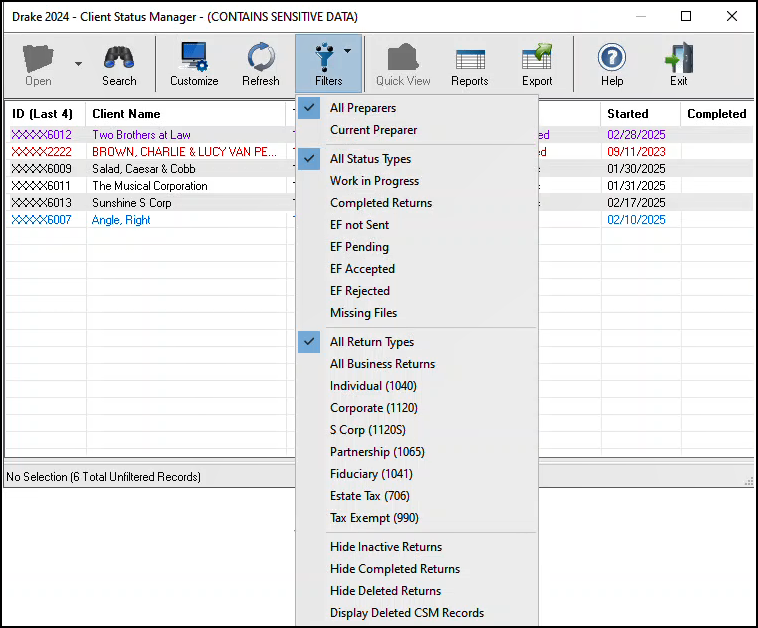Maximize the Client Status Manager window
Viewport: 758px width, 628px height.
685,16
